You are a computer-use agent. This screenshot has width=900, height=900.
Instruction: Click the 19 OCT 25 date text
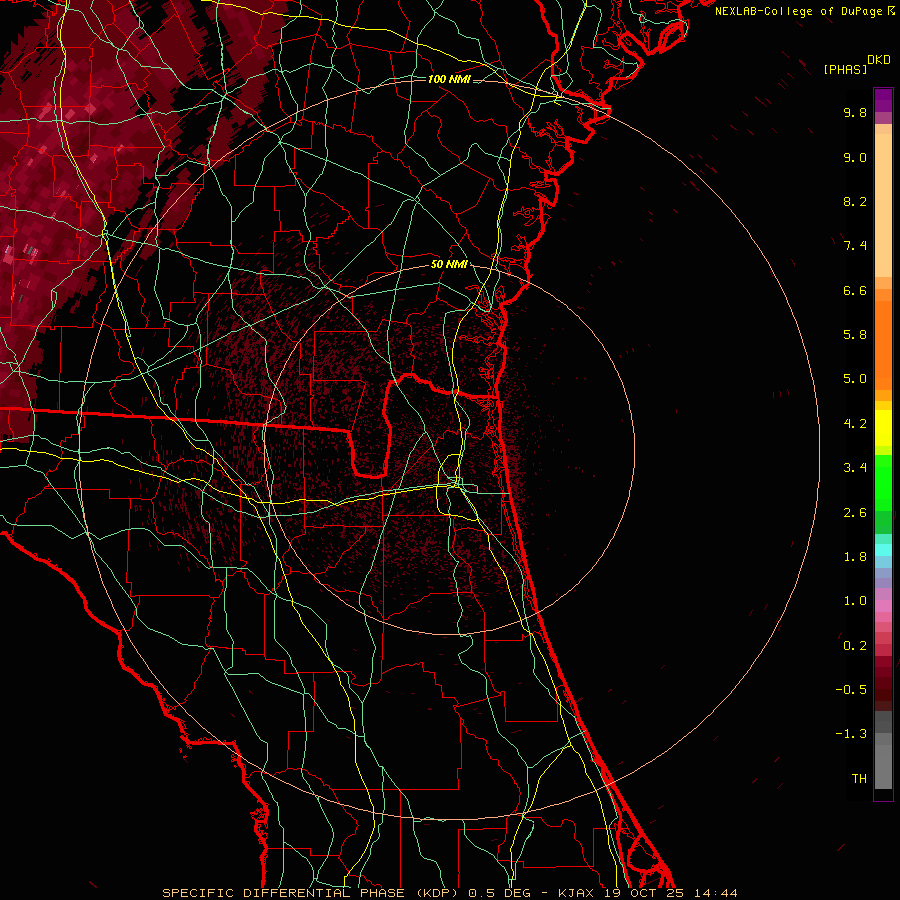click(643, 893)
